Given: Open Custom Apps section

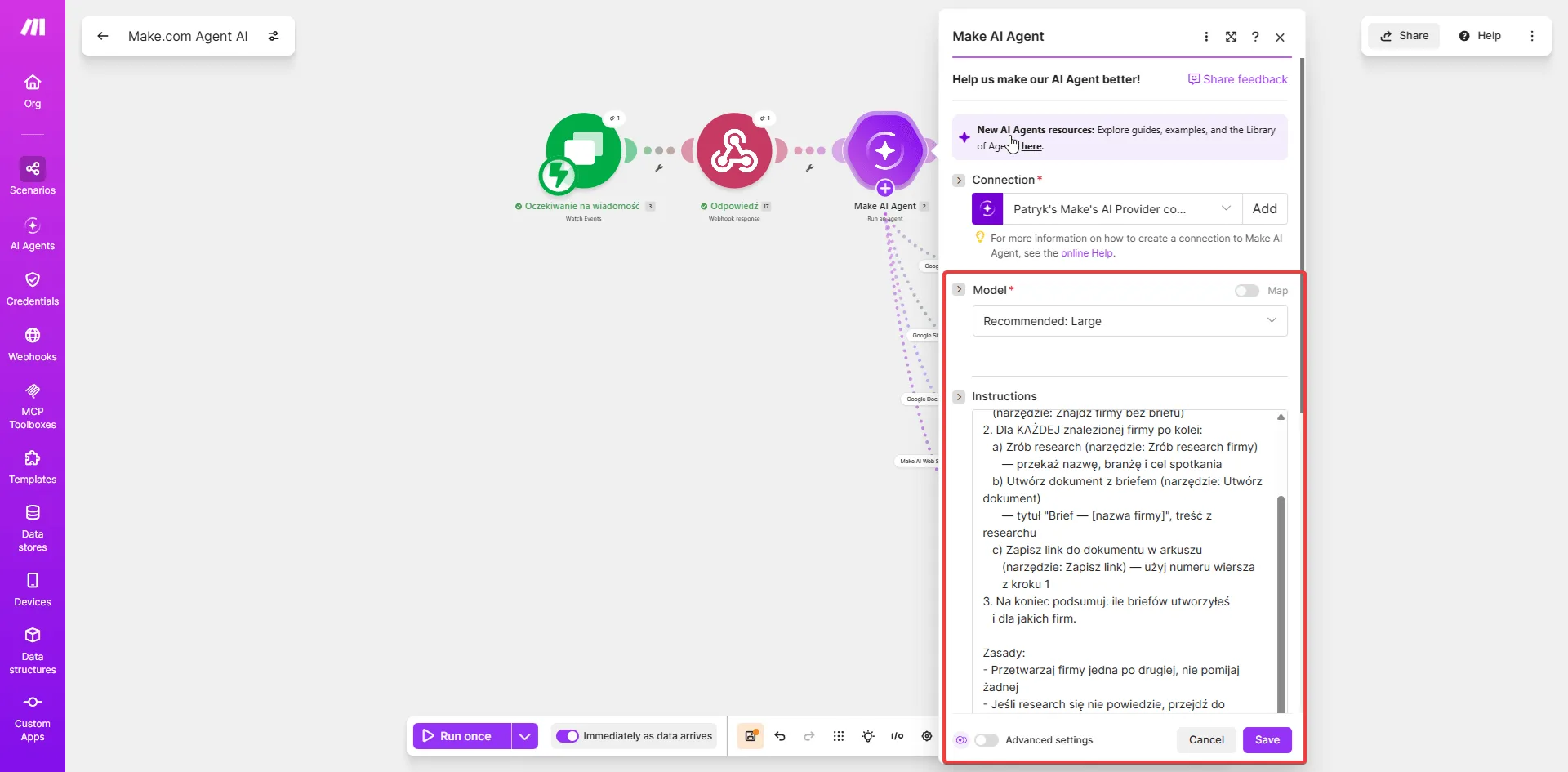Looking at the screenshot, I should (x=33, y=718).
